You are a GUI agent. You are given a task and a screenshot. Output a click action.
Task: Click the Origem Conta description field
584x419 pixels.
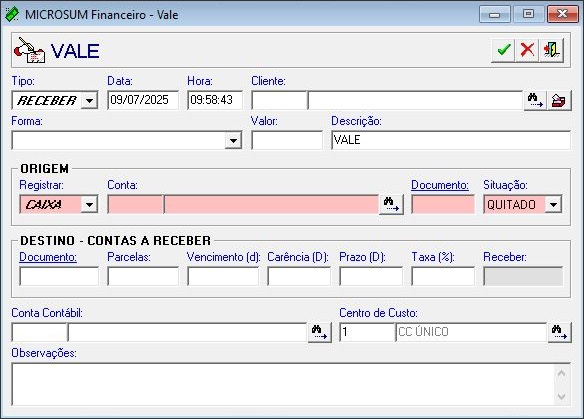(x=272, y=204)
